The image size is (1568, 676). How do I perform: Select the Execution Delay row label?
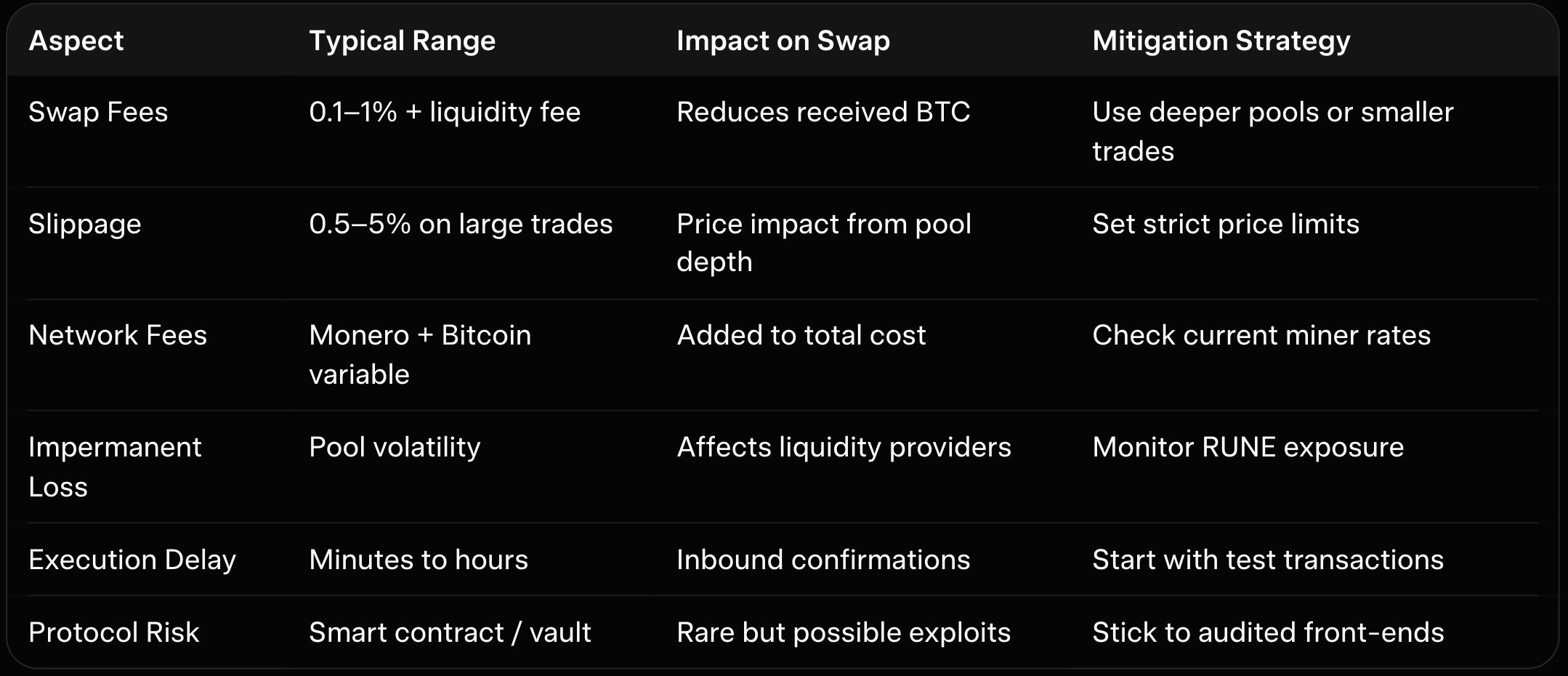pos(132,560)
